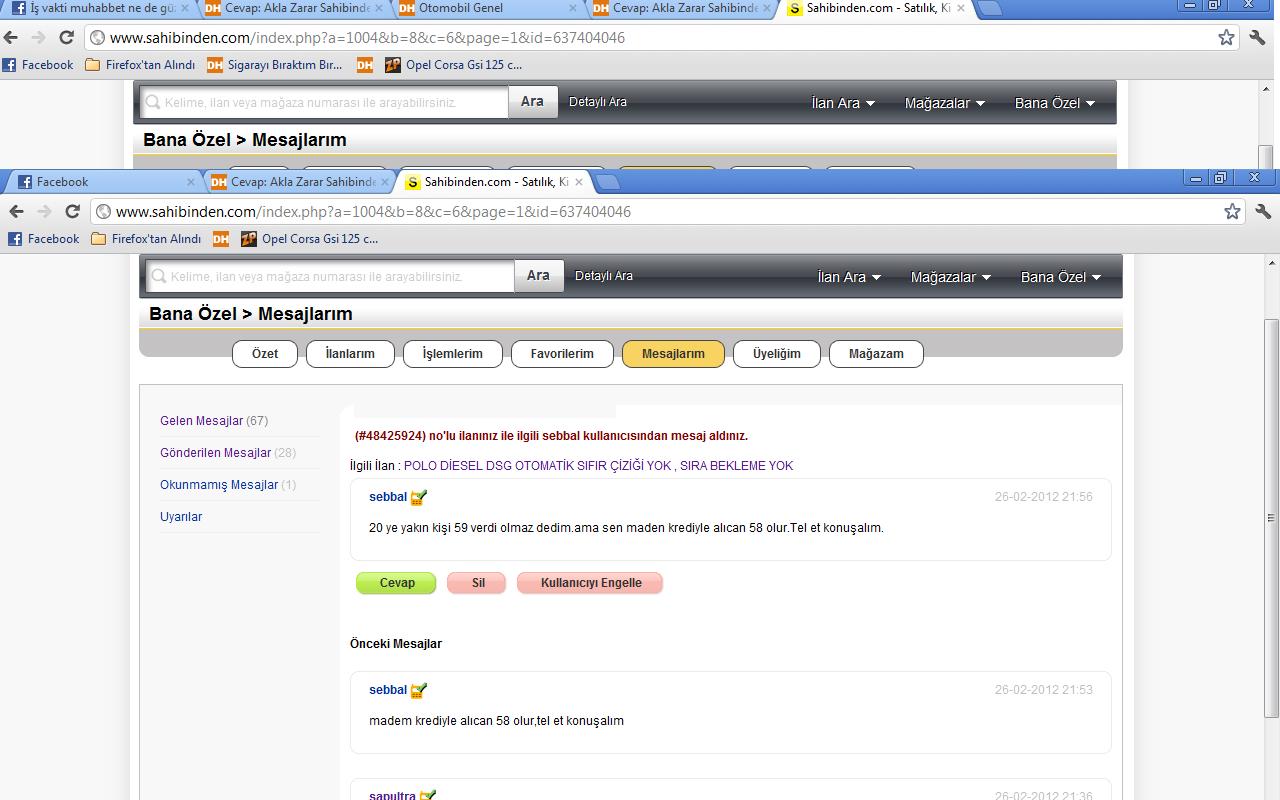Expand the İlan Ara dropdown in the front window
This screenshot has width=1280, height=800.
coord(849,277)
